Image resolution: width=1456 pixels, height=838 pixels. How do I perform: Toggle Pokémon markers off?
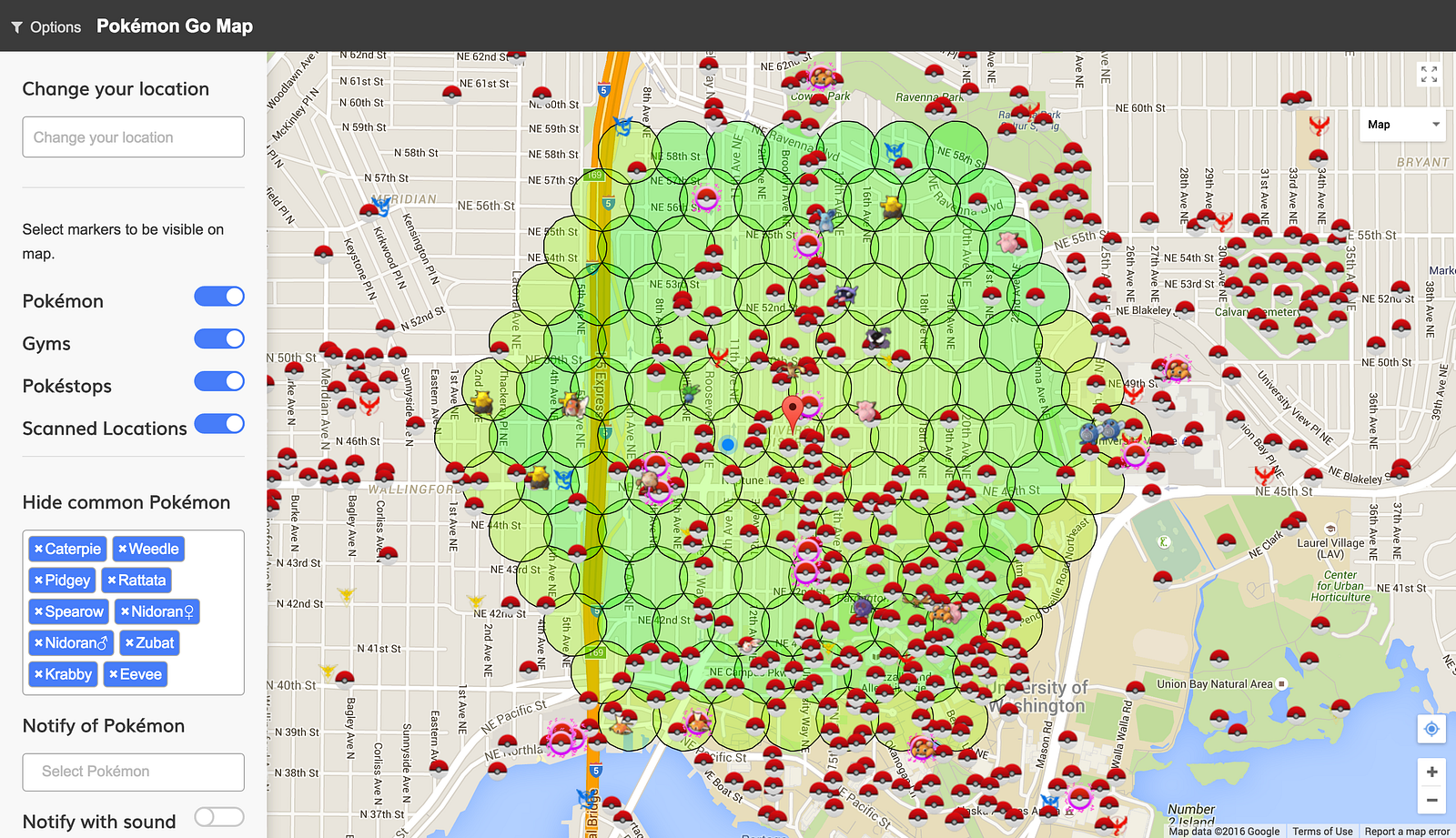219,297
